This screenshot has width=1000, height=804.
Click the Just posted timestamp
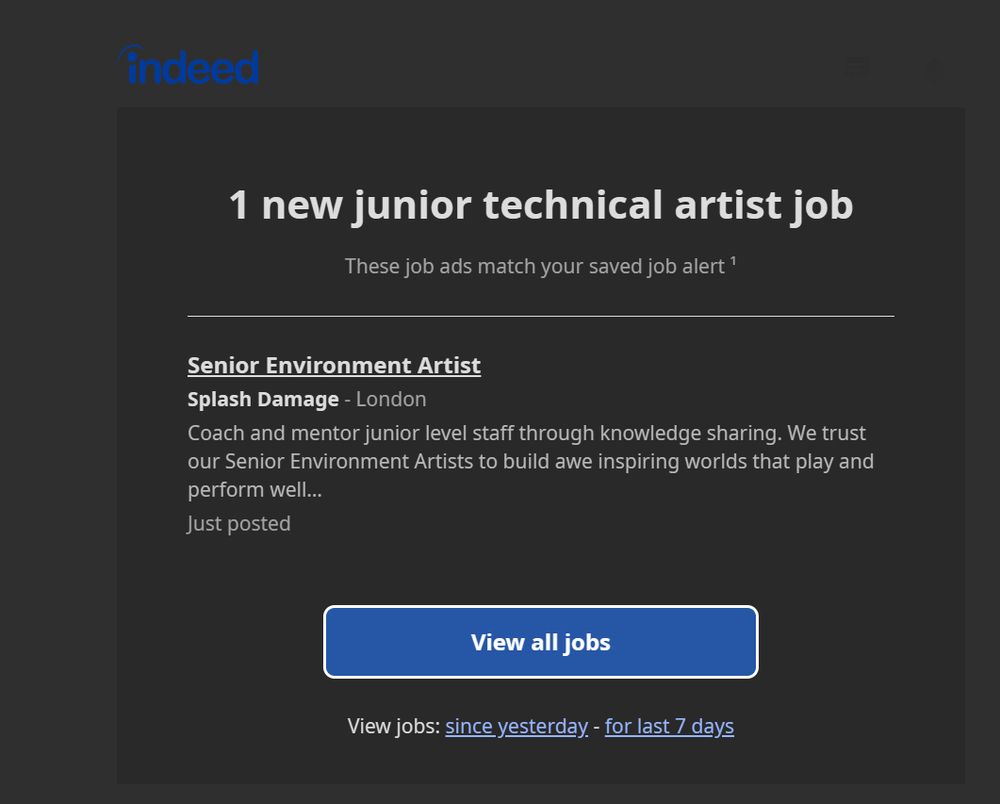coord(239,523)
